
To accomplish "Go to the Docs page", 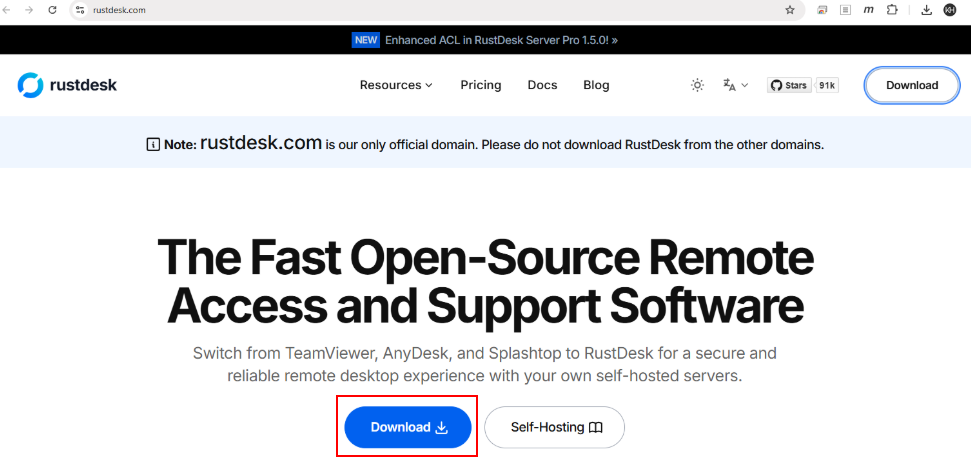I will tap(542, 85).
